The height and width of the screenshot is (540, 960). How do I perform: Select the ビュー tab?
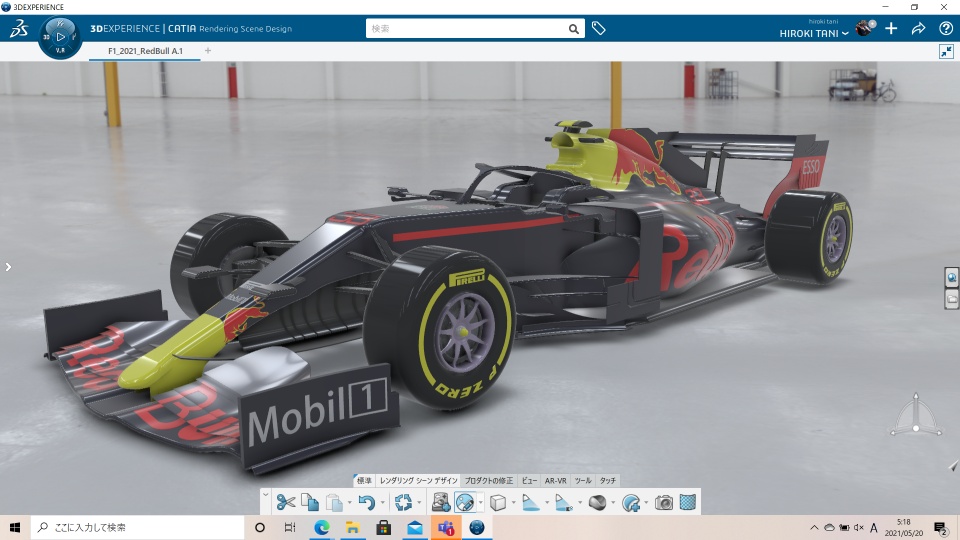pos(529,481)
